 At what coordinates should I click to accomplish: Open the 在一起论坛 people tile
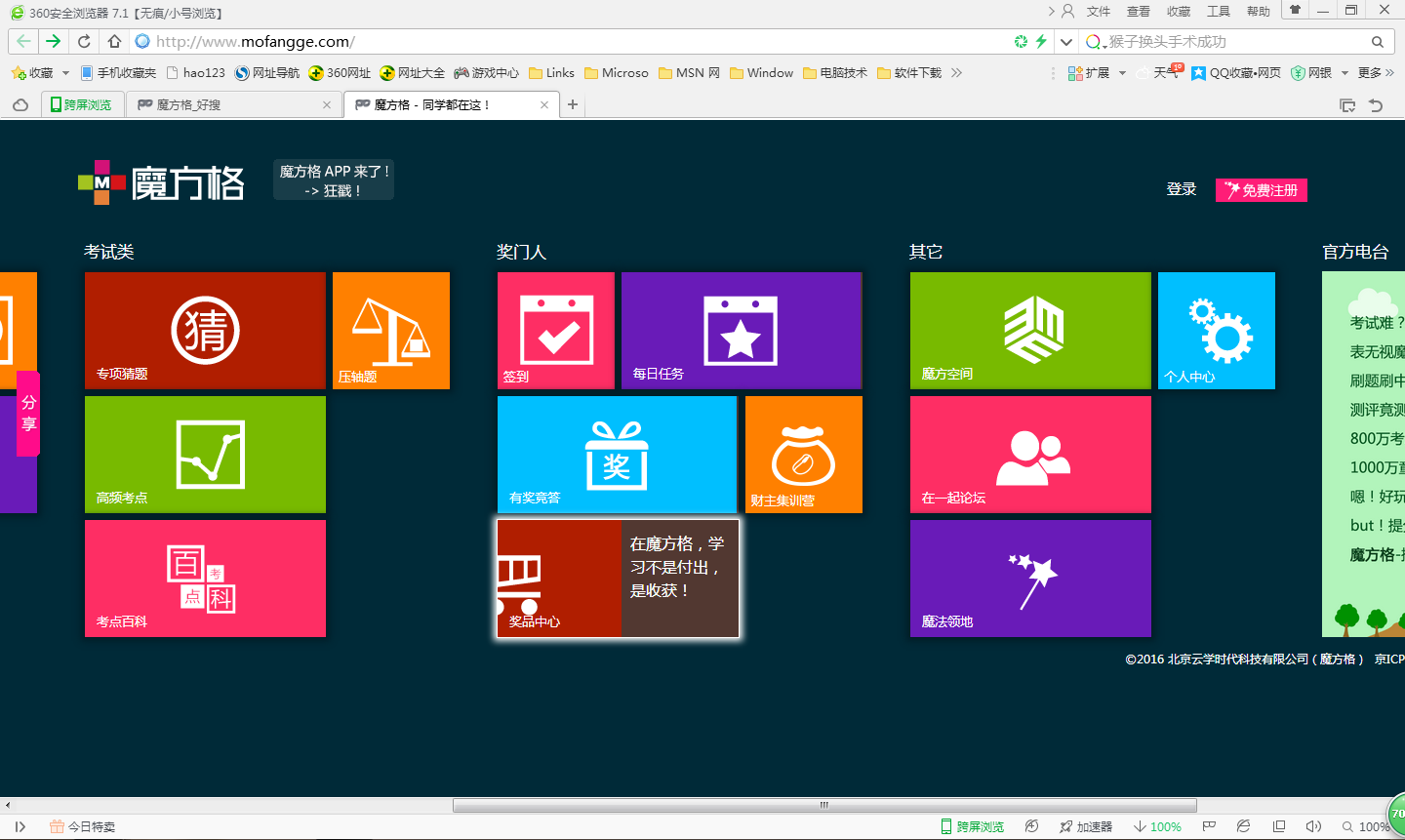[x=1030, y=455]
